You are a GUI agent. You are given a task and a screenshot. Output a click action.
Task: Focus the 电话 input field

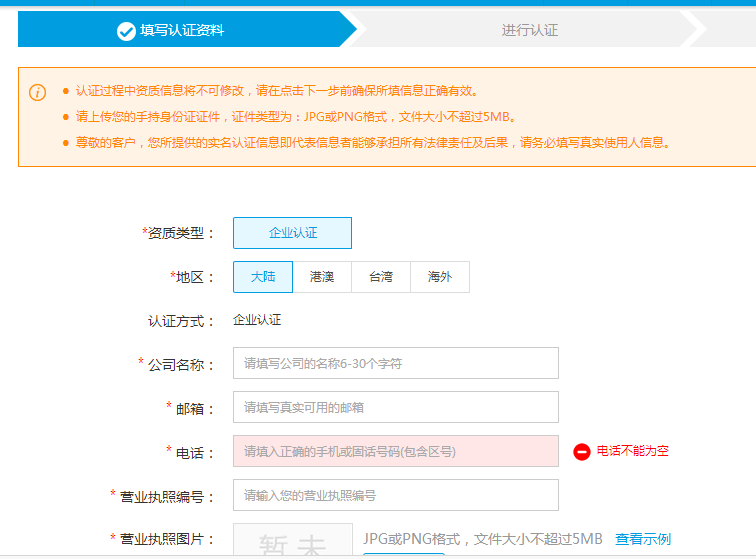(x=396, y=451)
